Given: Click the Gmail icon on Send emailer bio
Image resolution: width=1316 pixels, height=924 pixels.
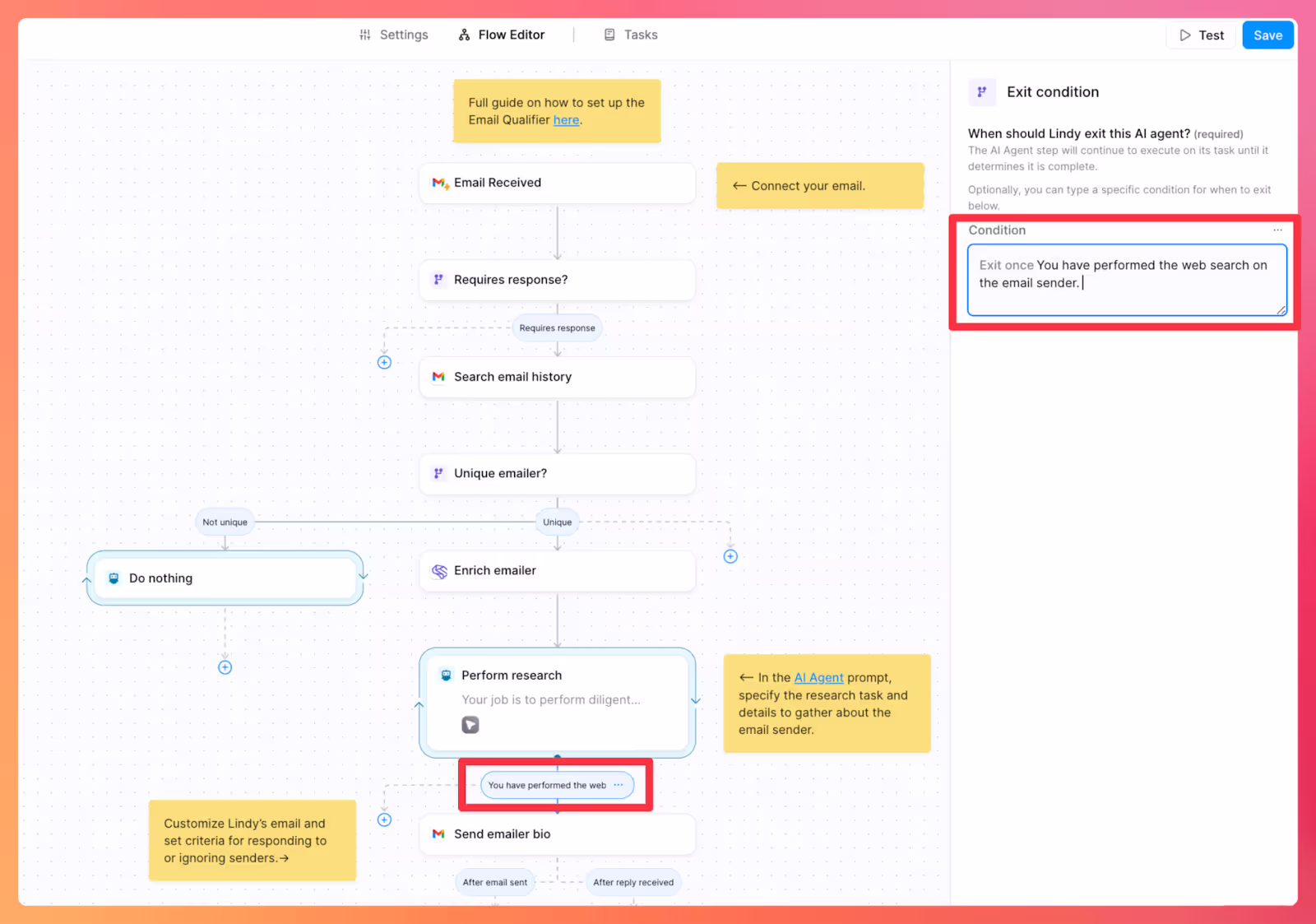Looking at the screenshot, I should (438, 834).
